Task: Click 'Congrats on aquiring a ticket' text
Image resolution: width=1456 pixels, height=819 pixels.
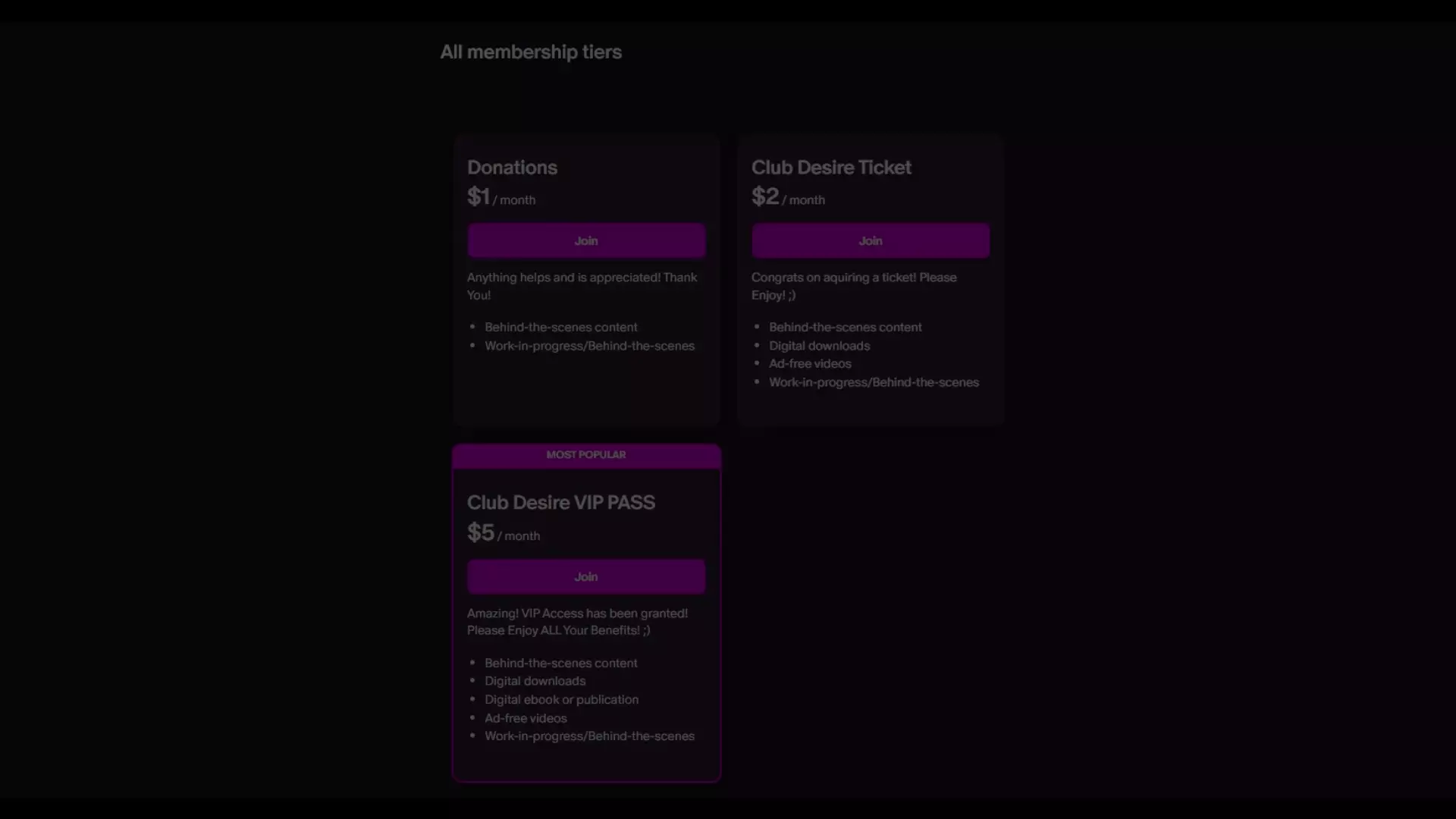Action: tap(854, 286)
